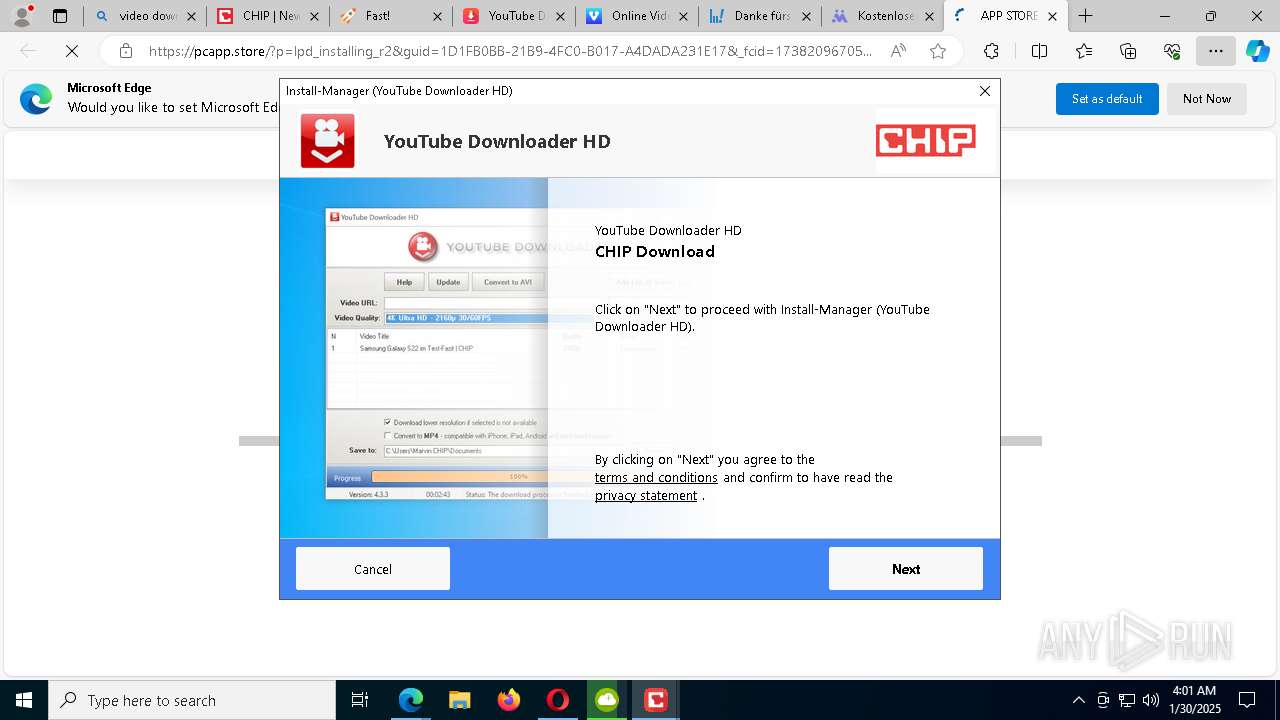Launch Opera from the taskbar

(x=558, y=700)
